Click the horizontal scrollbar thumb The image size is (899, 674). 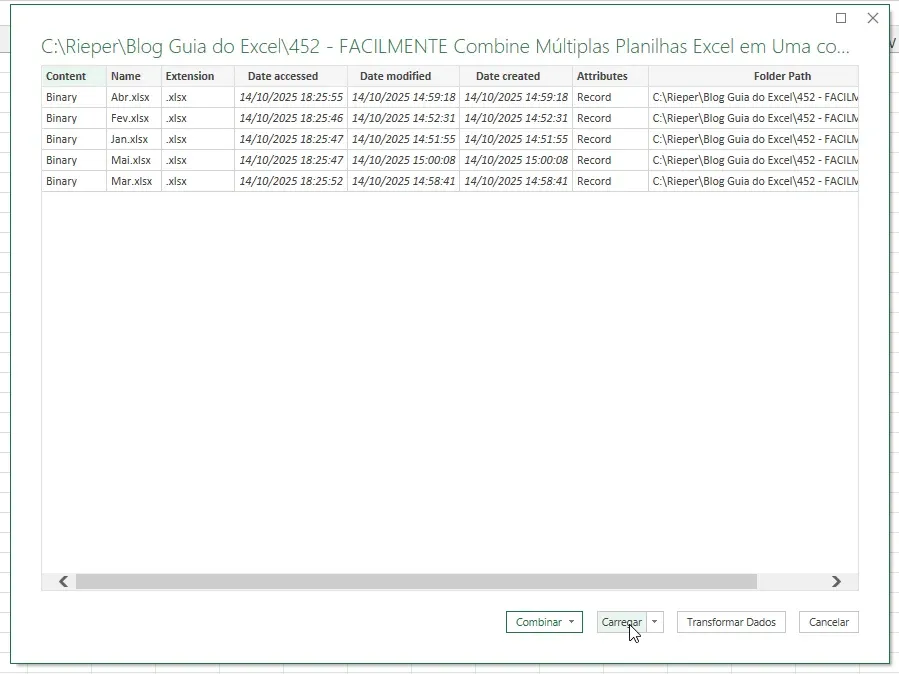pyautogui.click(x=416, y=582)
